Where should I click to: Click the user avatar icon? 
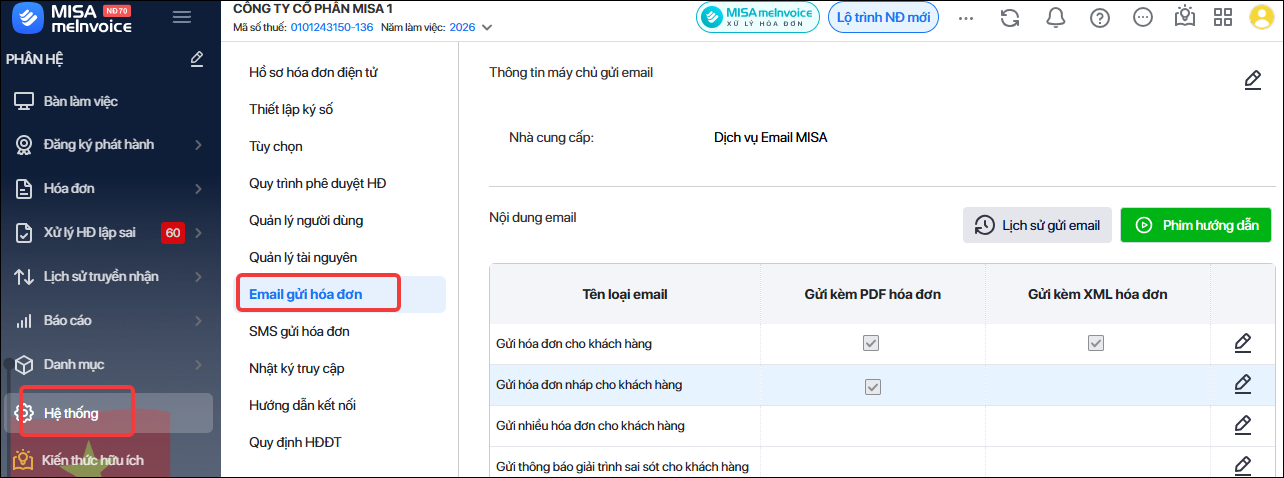click(x=1261, y=18)
